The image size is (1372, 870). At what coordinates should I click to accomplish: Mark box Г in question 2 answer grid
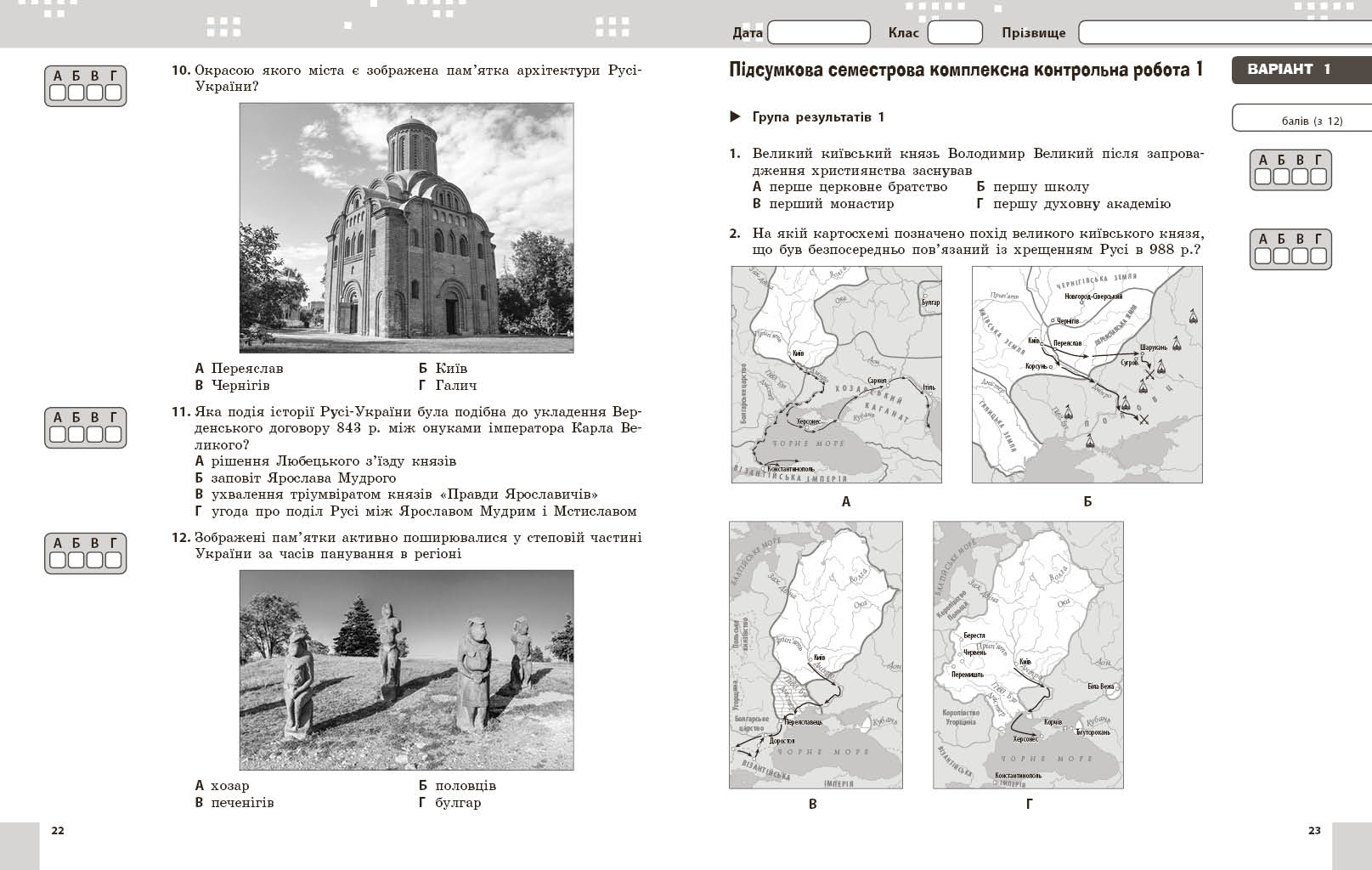pyautogui.click(x=1318, y=256)
